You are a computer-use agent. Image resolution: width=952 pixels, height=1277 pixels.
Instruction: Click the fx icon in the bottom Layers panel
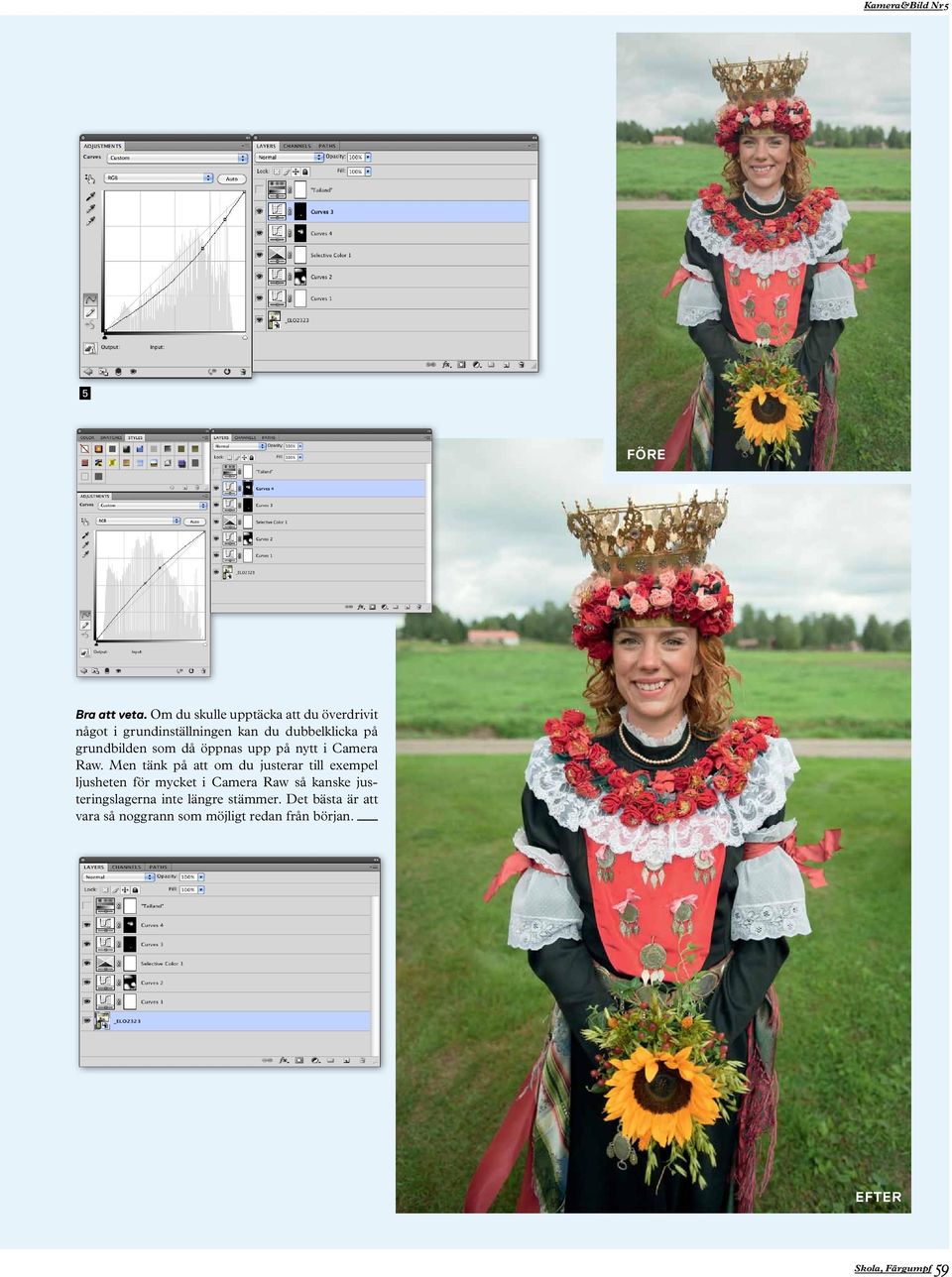point(282,1060)
